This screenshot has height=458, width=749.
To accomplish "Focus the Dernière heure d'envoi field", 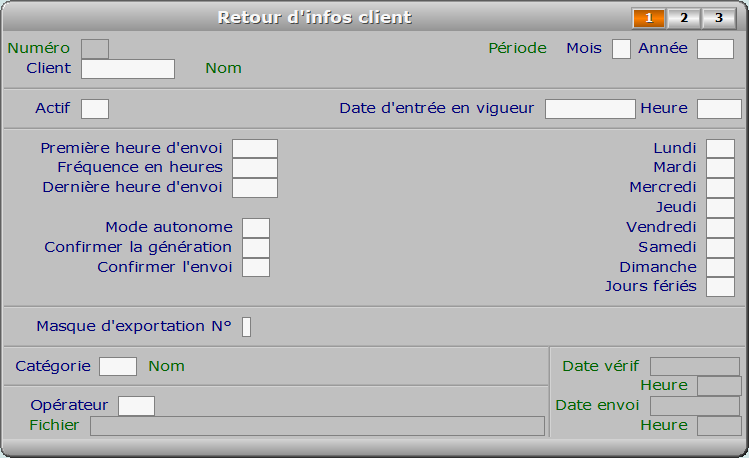I will click(x=255, y=188).
